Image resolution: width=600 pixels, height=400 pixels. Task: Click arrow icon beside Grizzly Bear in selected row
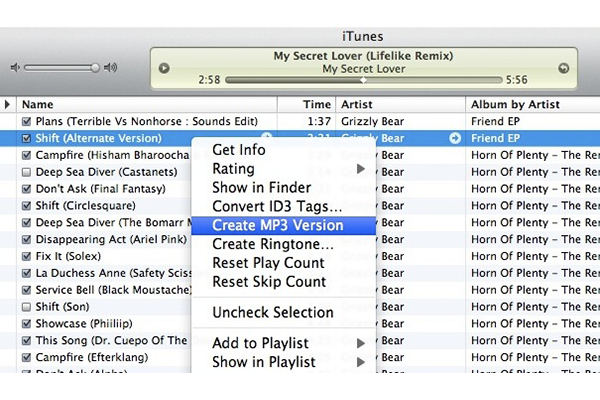coord(456,138)
